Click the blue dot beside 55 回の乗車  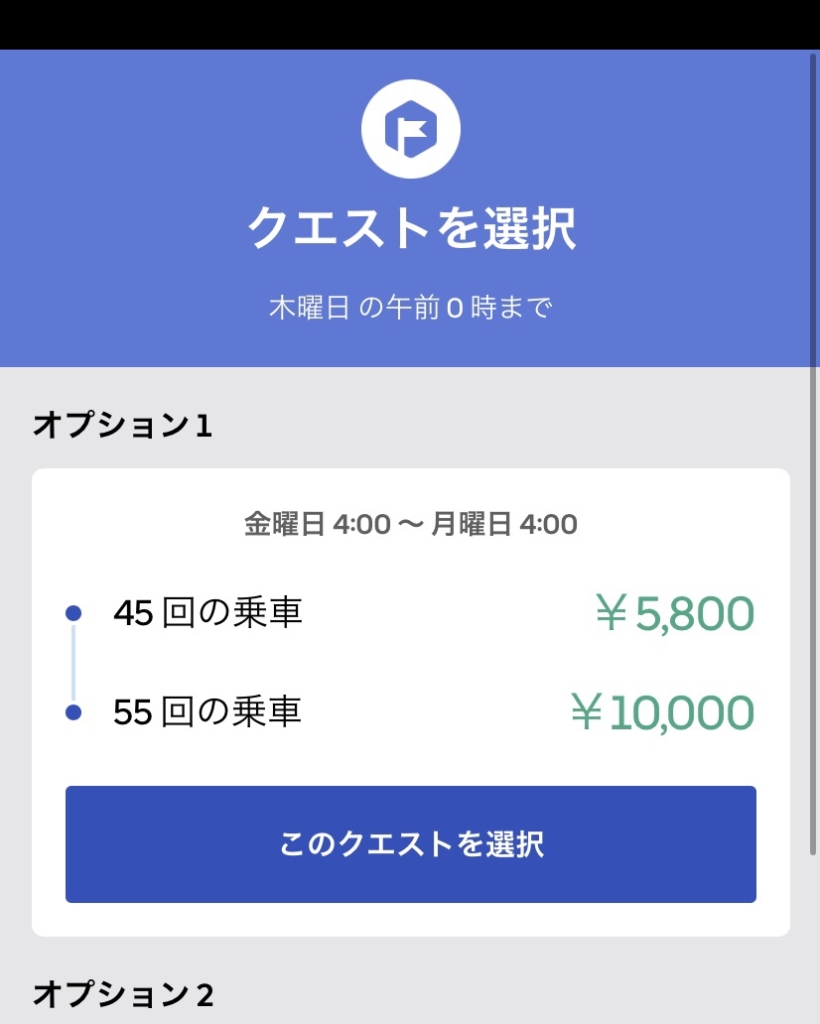pos(73,713)
